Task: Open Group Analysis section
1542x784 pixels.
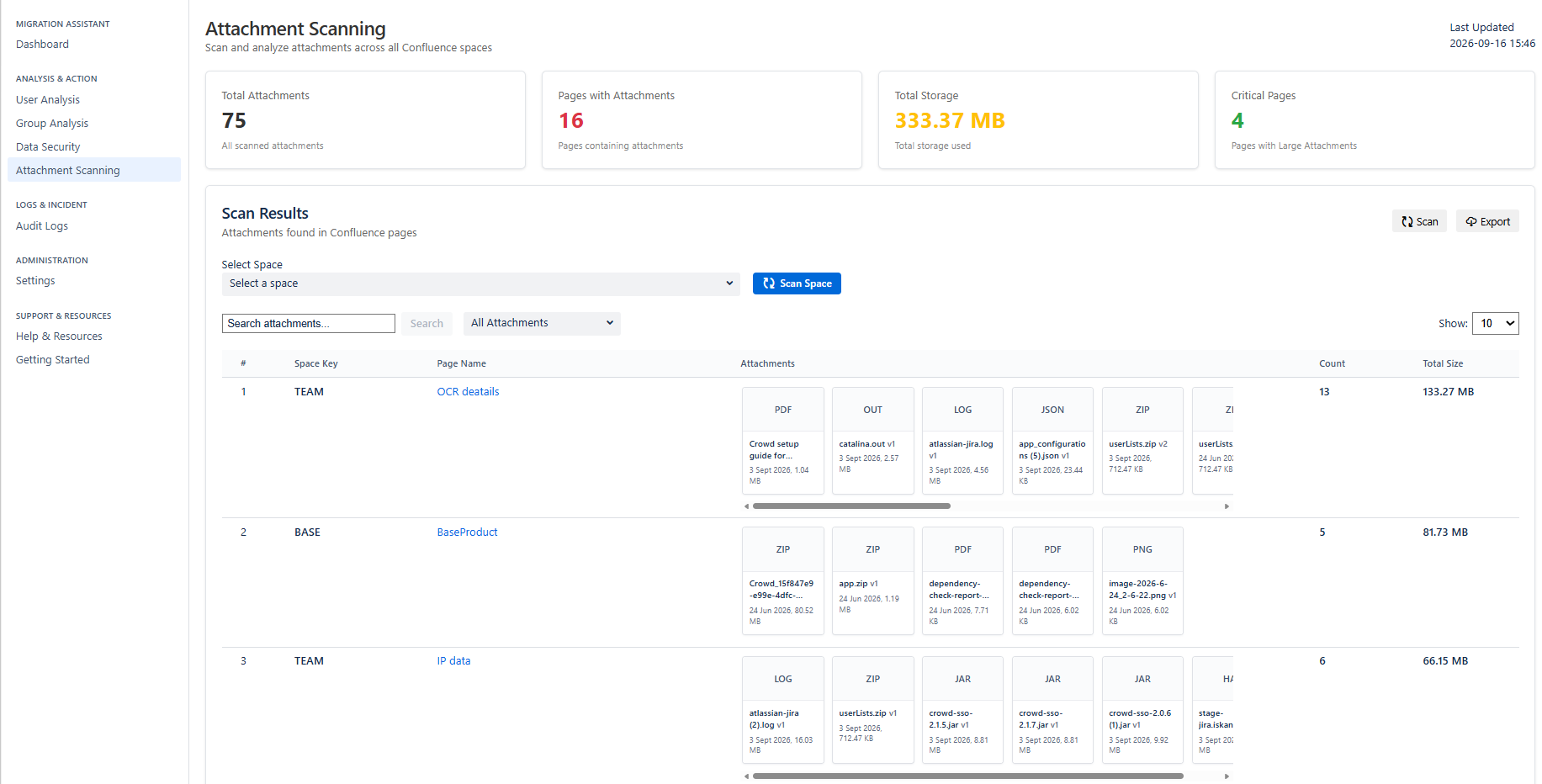Action: point(52,124)
